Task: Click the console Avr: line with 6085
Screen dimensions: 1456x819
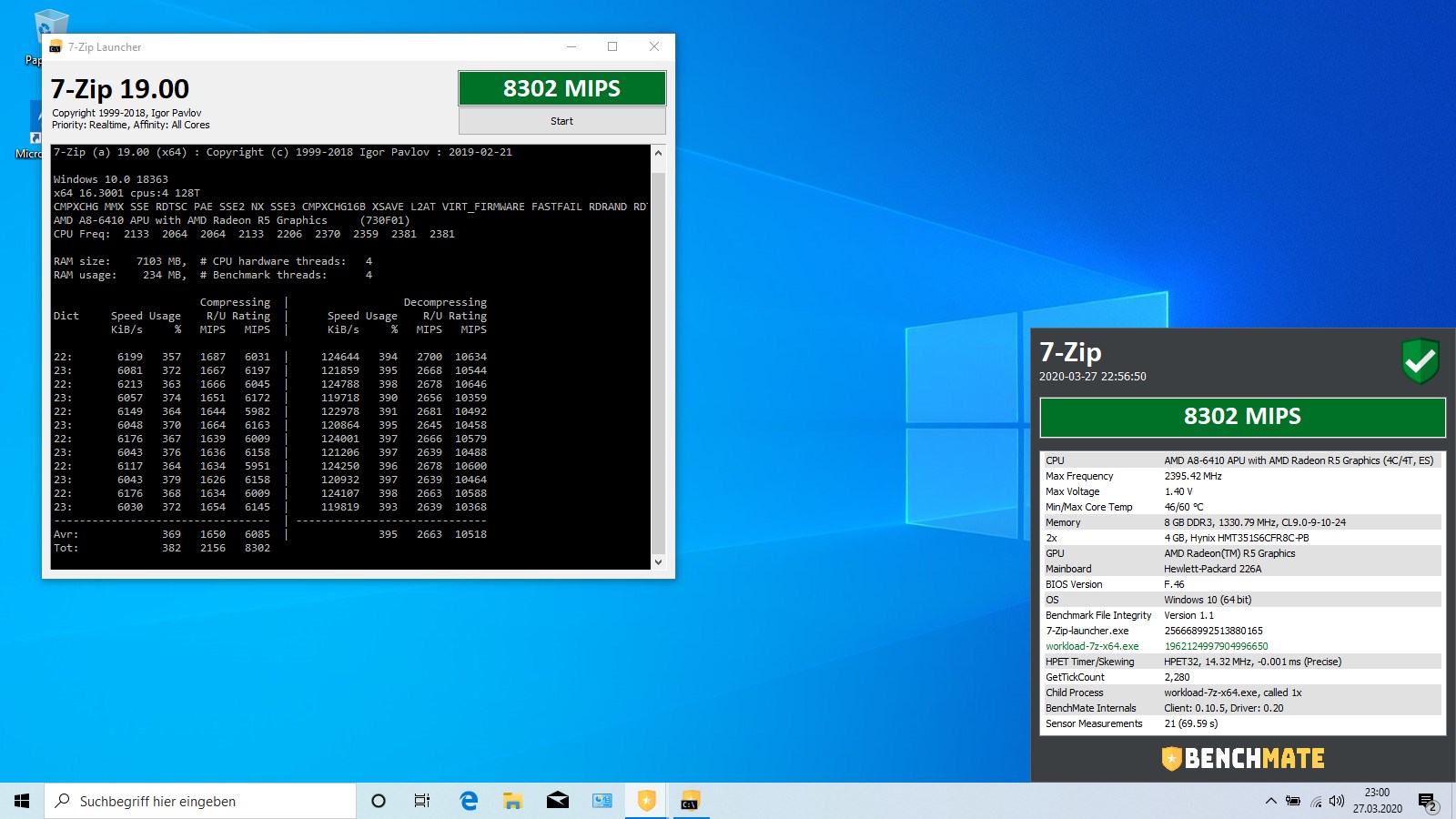Action: 270,534
